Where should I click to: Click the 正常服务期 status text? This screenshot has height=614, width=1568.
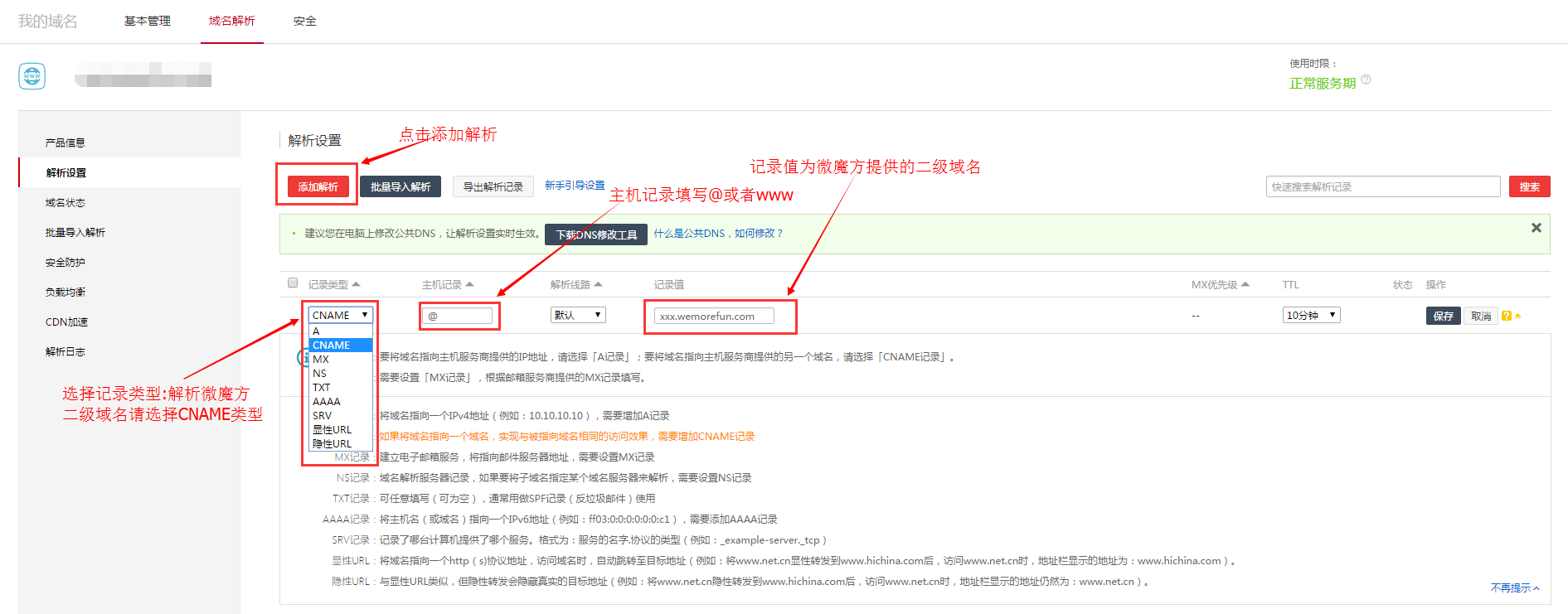[x=1323, y=83]
